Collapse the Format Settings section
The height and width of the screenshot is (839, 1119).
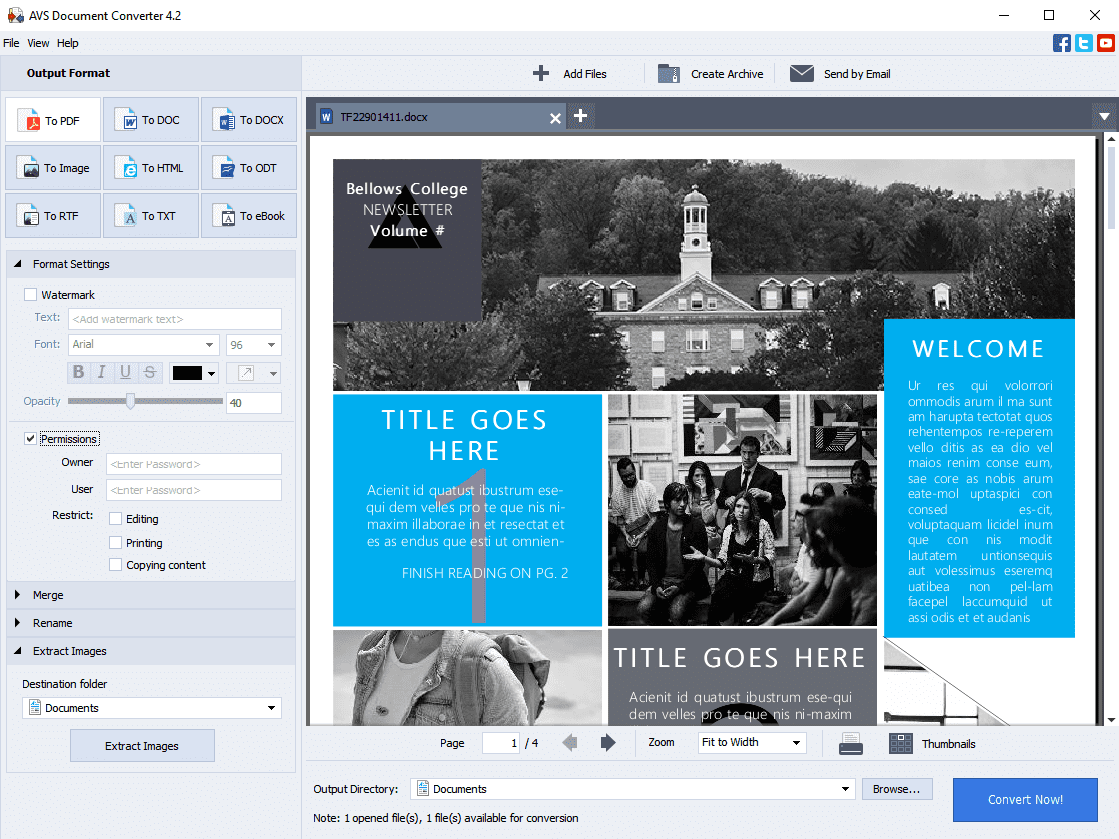click(18, 263)
